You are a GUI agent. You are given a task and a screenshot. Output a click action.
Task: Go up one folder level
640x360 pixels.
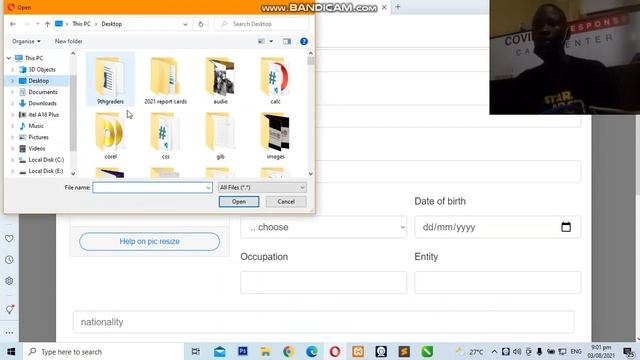47,24
